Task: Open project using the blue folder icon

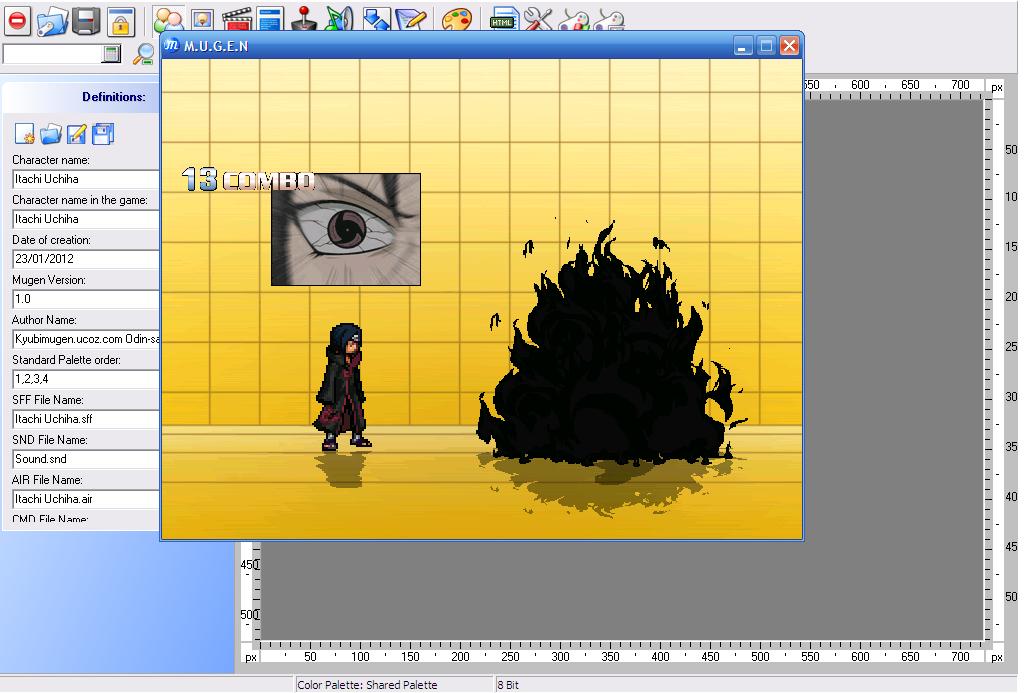Action: (51, 20)
